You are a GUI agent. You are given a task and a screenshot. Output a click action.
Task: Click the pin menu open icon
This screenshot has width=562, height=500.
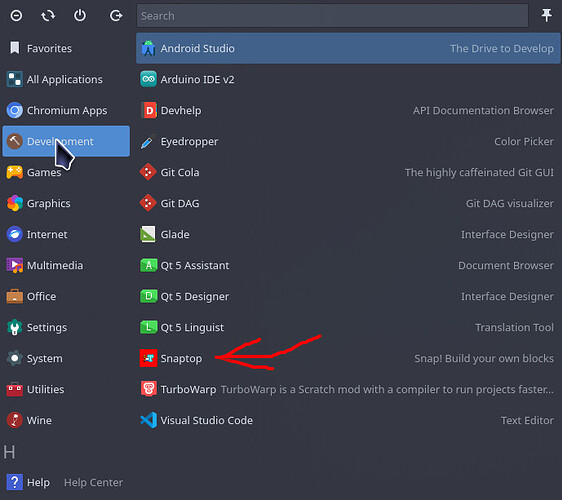click(546, 15)
